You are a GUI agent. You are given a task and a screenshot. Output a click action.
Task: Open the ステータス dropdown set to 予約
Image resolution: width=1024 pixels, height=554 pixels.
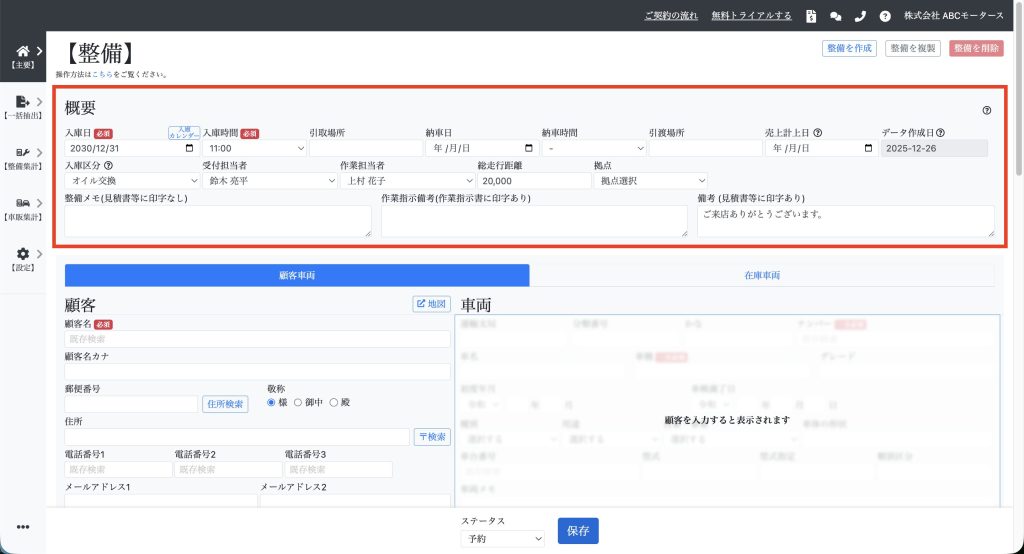point(502,538)
